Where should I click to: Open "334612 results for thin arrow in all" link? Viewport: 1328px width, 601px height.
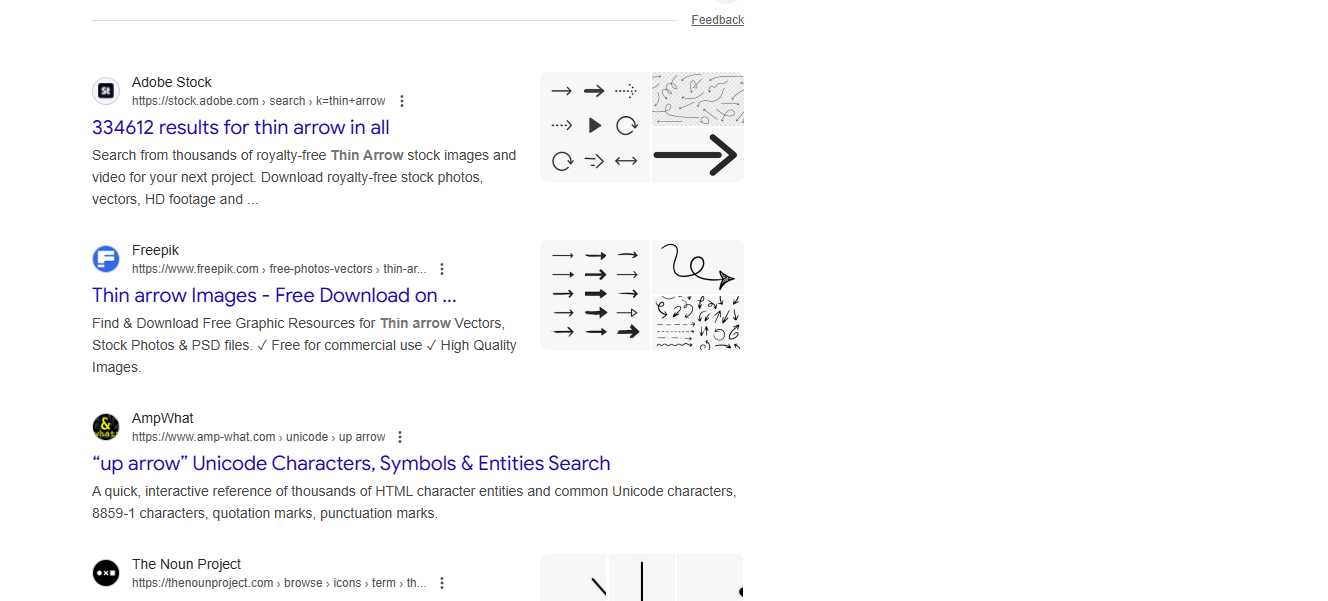(240, 127)
